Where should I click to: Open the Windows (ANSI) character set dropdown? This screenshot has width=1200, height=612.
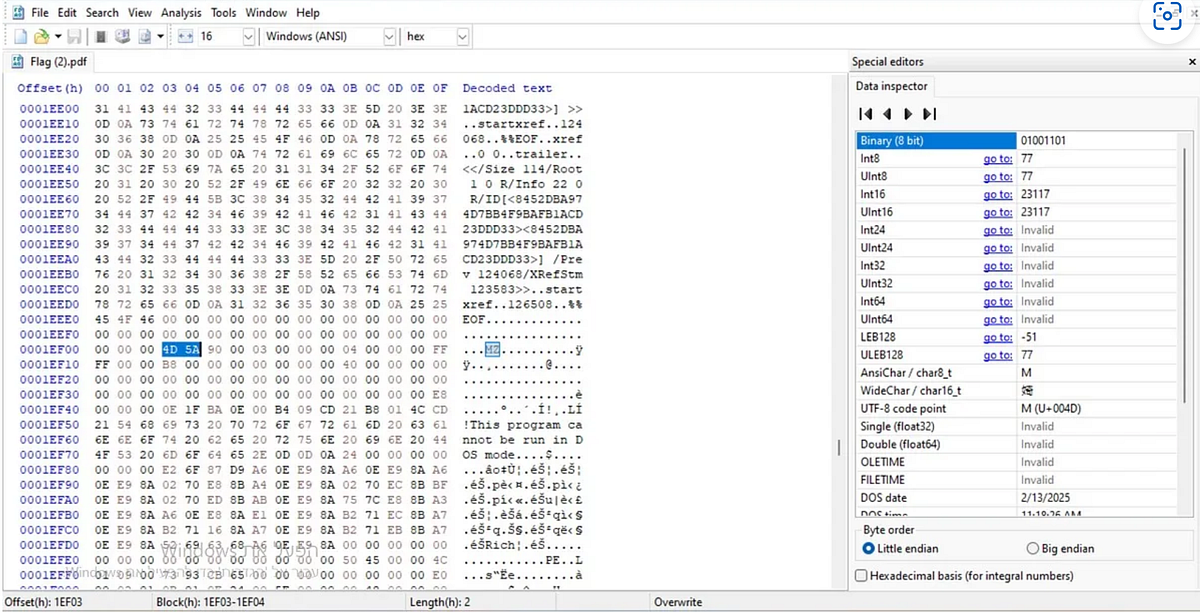coord(391,36)
